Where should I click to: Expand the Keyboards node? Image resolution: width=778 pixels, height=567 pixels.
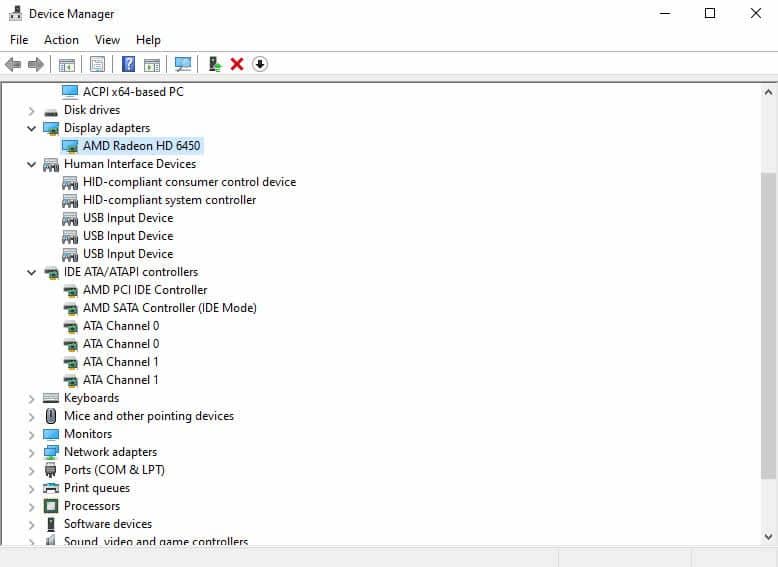click(x=31, y=398)
